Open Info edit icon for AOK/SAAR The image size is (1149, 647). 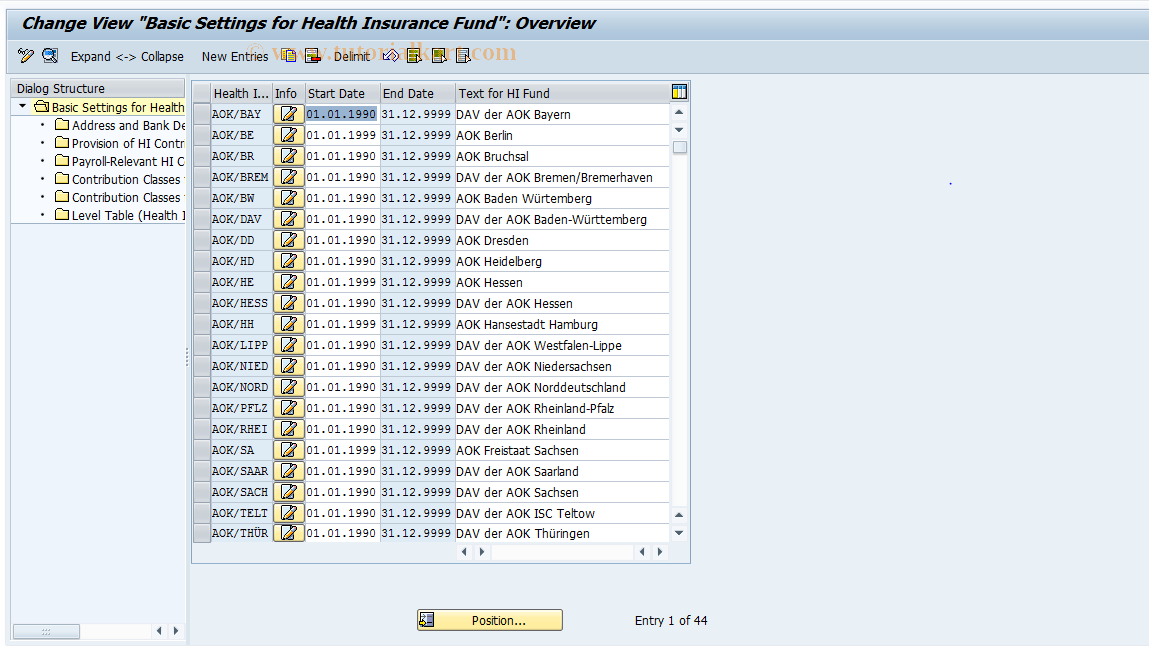[x=289, y=471]
